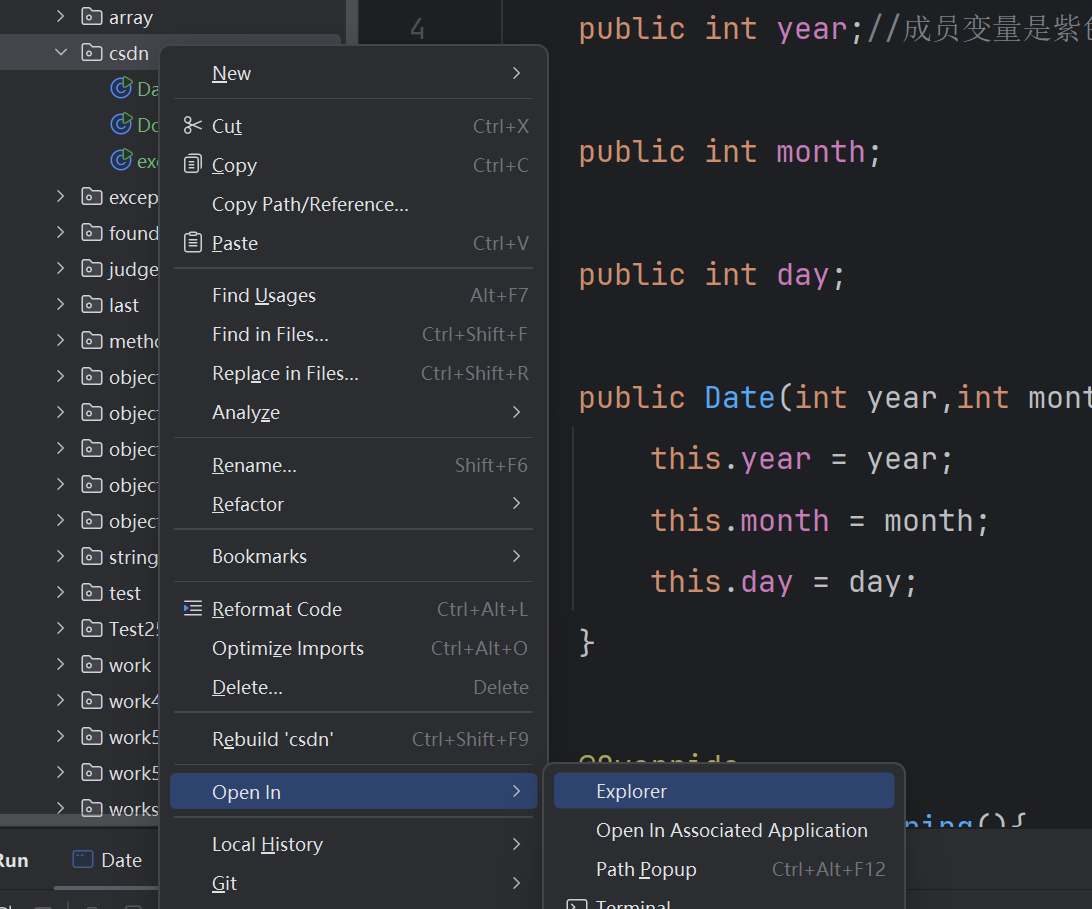This screenshot has height=909, width=1092.
Task: Expand the array folder node
Action: point(61,16)
